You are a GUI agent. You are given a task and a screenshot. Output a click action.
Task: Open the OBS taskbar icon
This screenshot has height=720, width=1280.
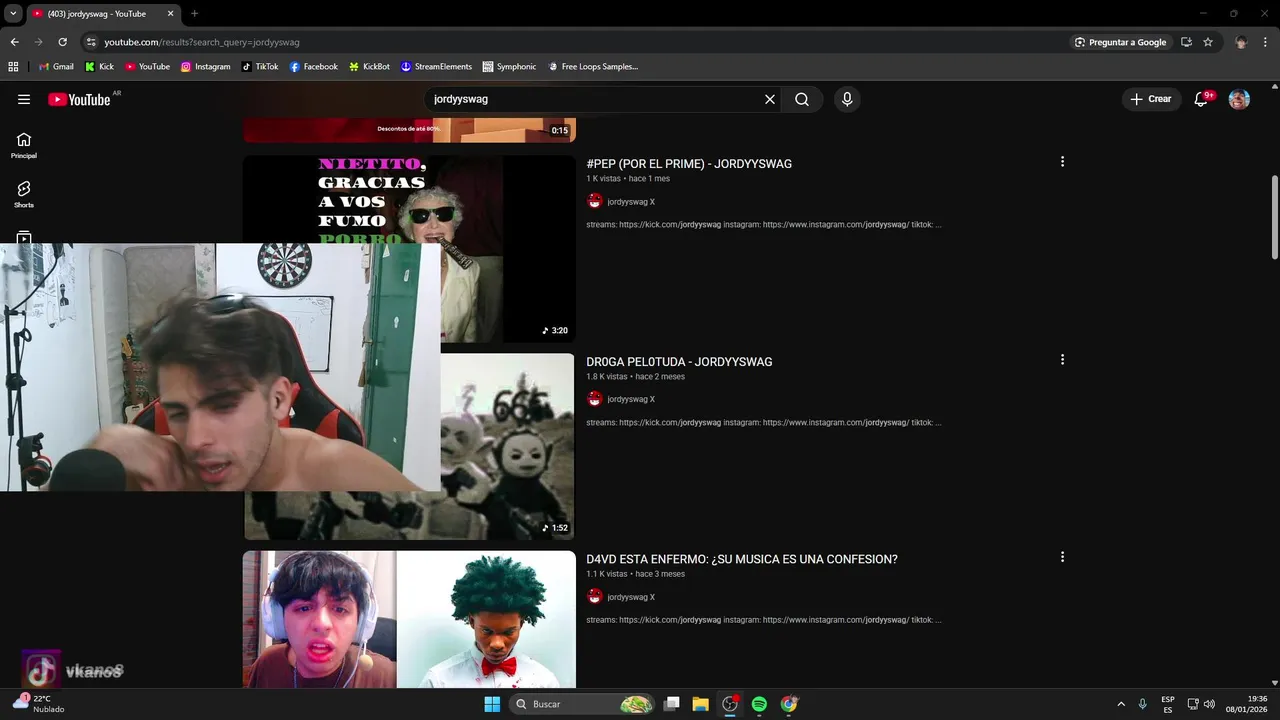[730, 704]
